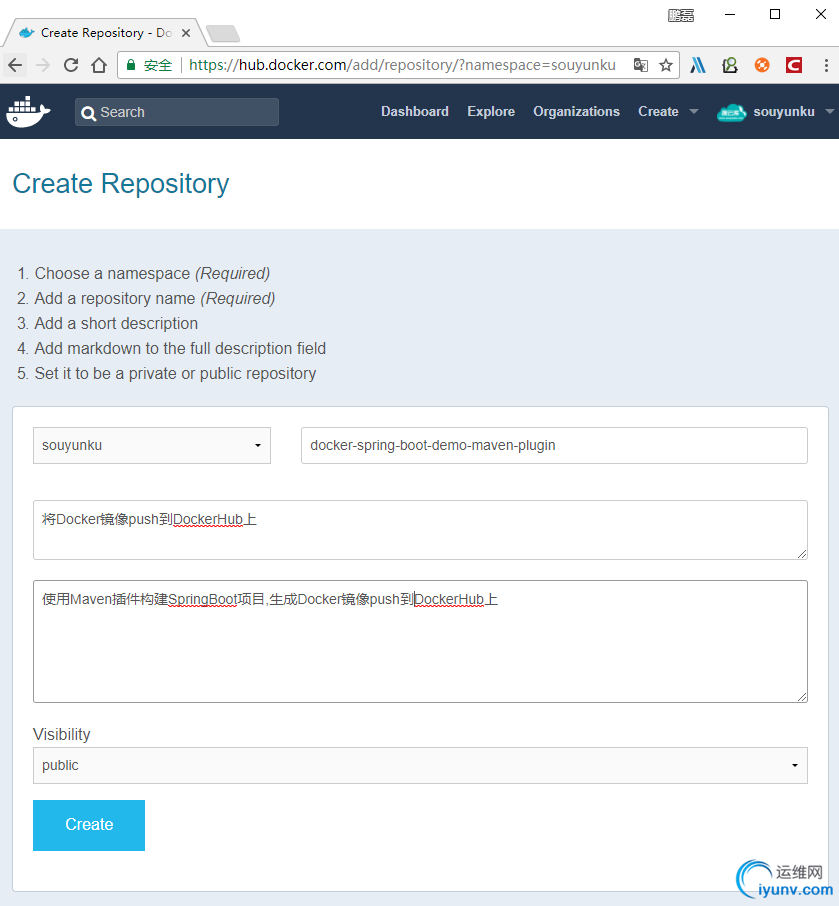The width and height of the screenshot is (839, 906).
Task: Click the browser forward arrow
Action: (x=43, y=65)
